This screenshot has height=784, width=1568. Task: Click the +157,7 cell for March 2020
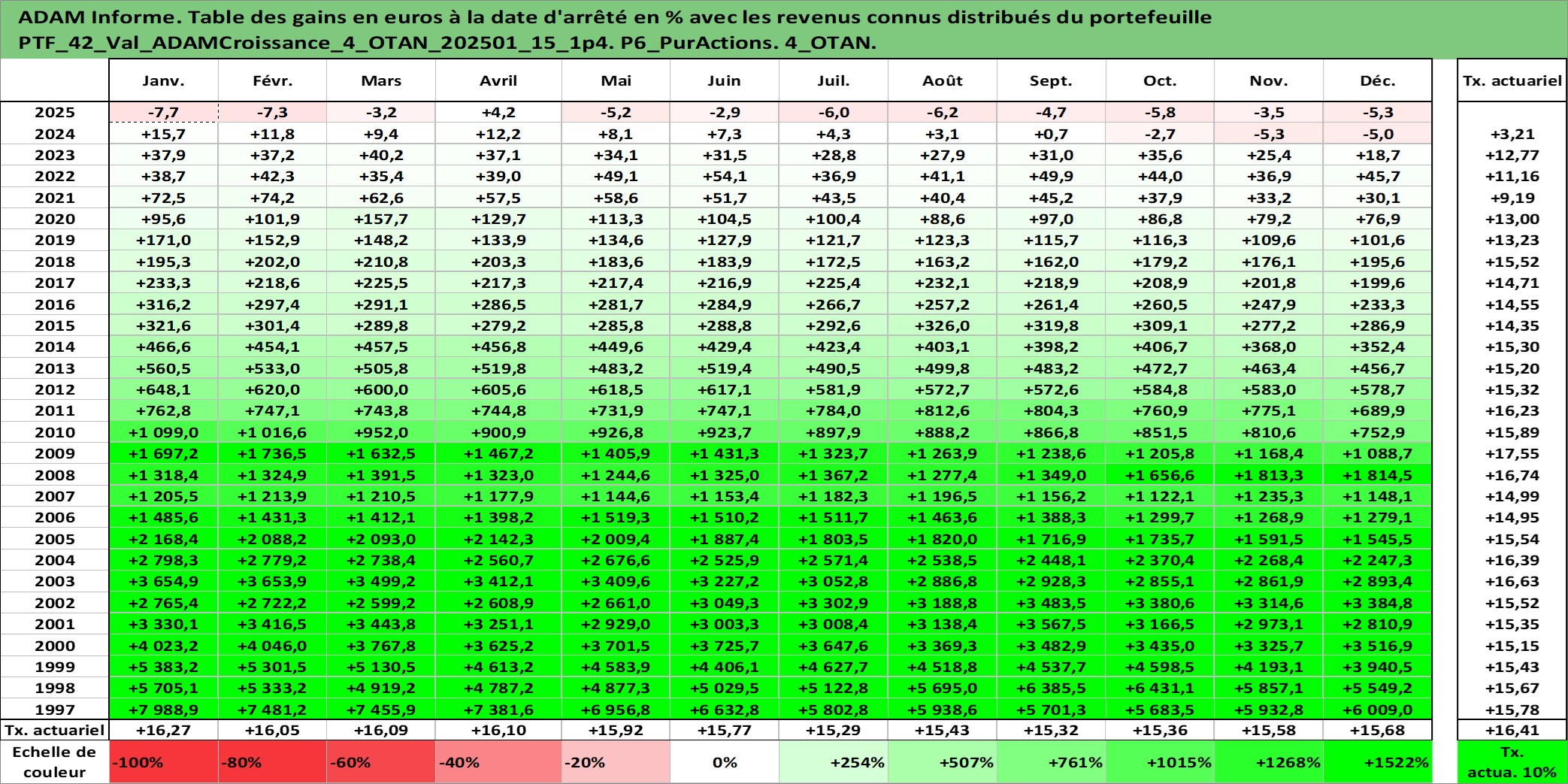(381, 219)
